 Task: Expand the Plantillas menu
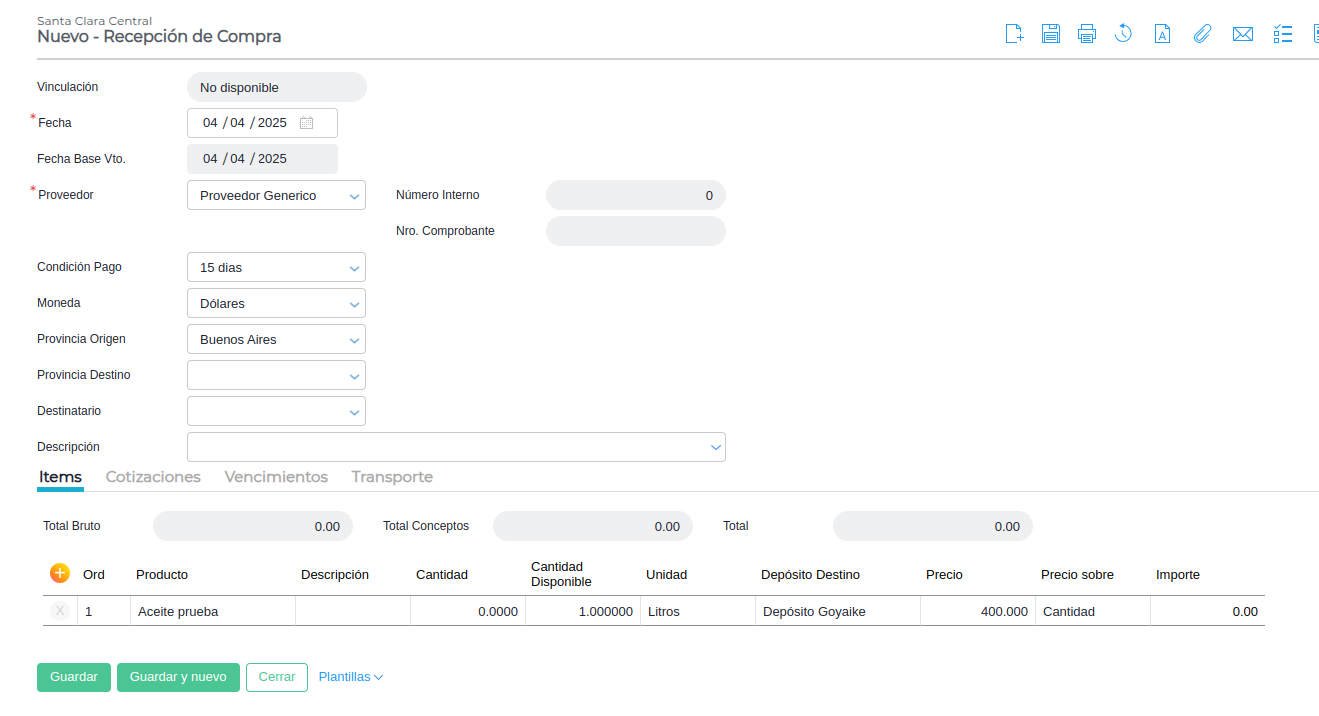coord(350,677)
